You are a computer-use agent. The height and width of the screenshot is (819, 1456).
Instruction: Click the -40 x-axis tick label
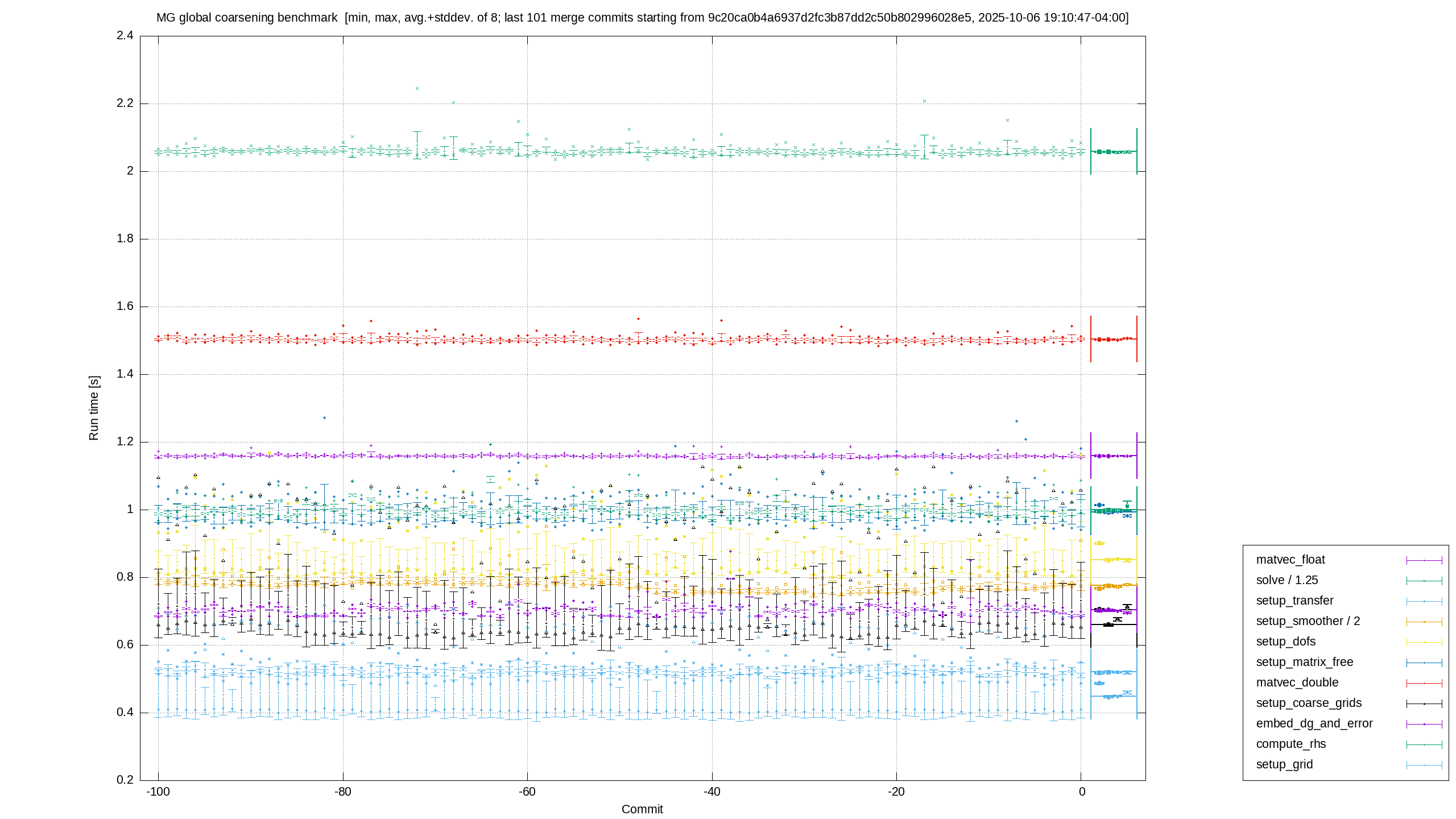[x=712, y=792]
